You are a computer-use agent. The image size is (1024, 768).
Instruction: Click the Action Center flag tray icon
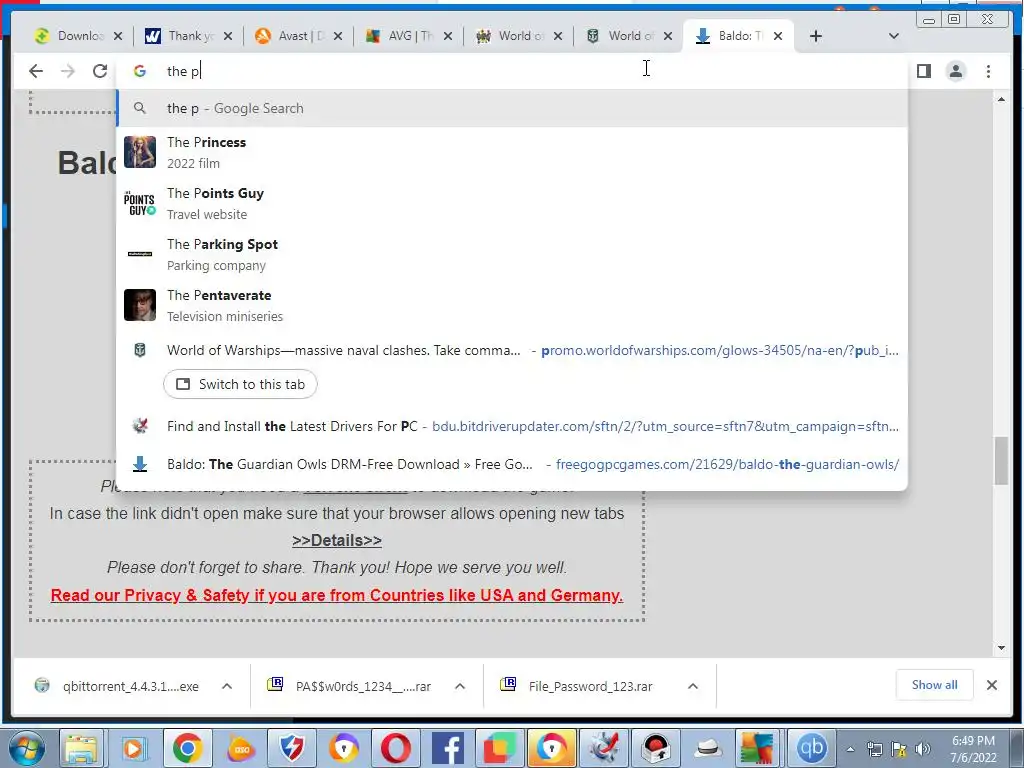tap(899, 749)
